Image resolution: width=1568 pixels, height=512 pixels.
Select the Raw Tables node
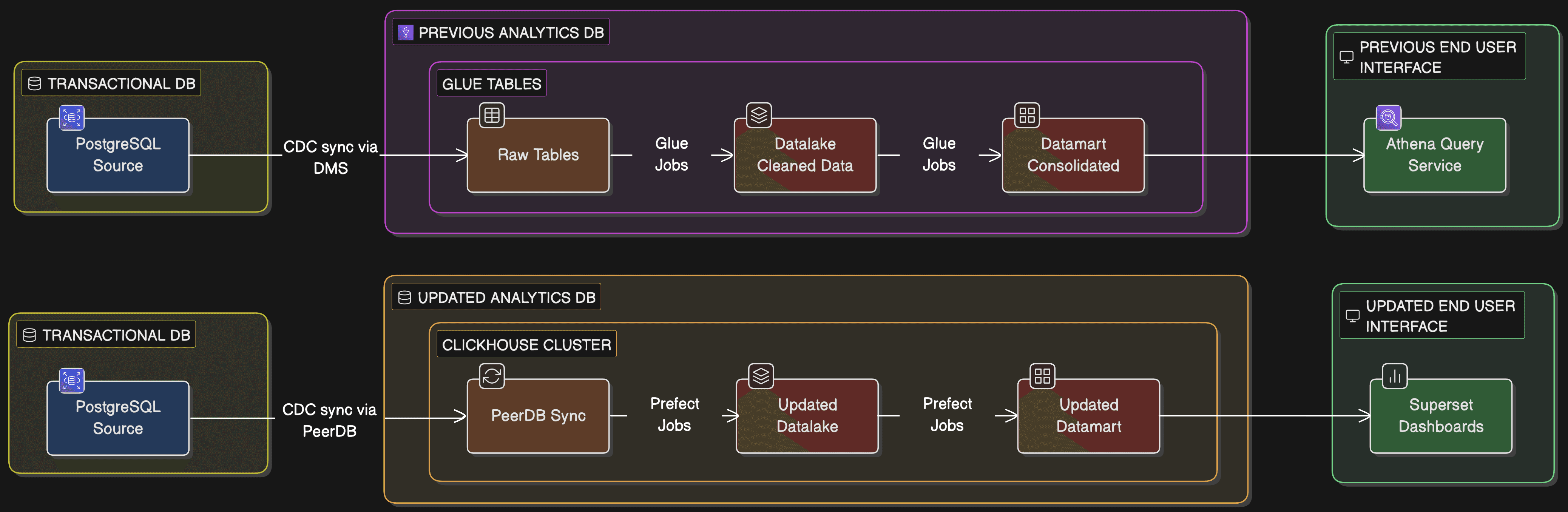click(538, 155)
